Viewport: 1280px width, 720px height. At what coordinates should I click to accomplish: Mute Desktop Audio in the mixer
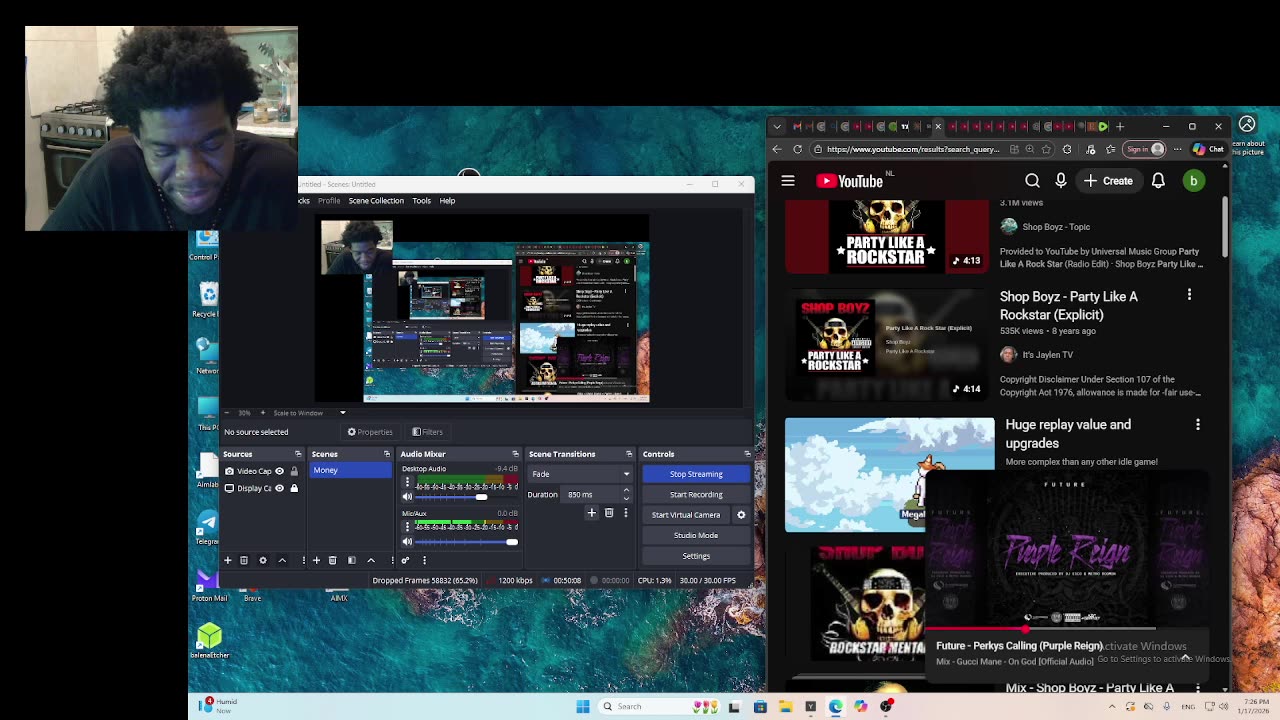(x=407, y=497)
